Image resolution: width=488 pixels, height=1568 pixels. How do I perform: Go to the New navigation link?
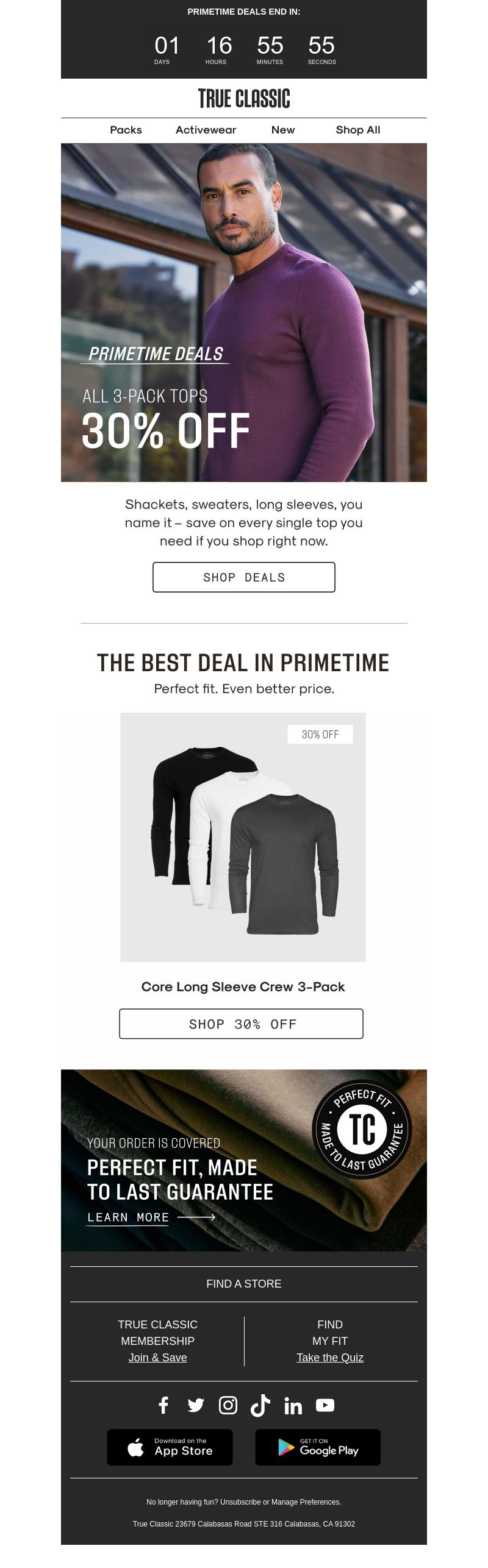[283, 130]
